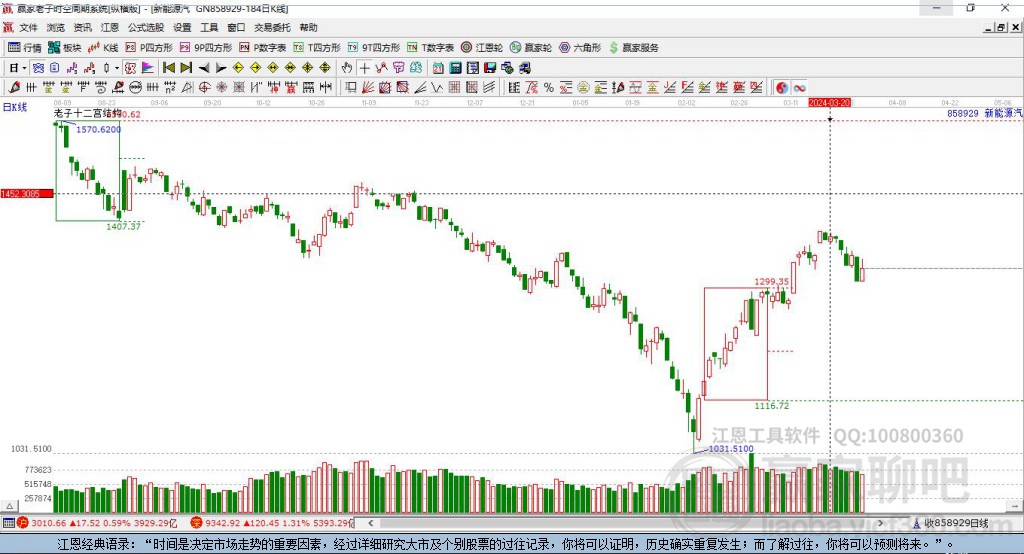1024x554 pixels.
Task: Open the 帮助 menu
Action: pyautogui.click(x=308, y=27)
